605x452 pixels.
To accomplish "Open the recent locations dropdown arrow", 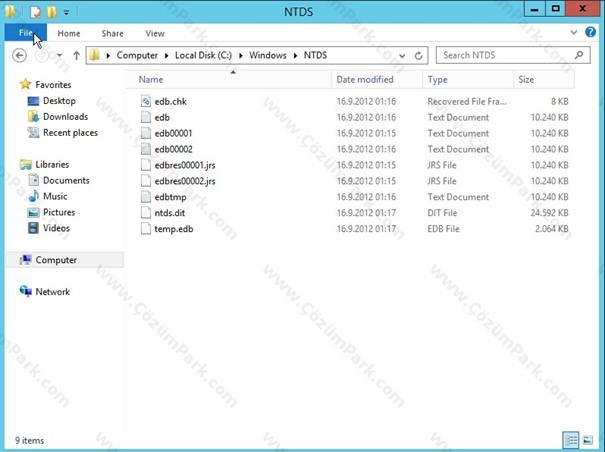I will coord(59,56).
